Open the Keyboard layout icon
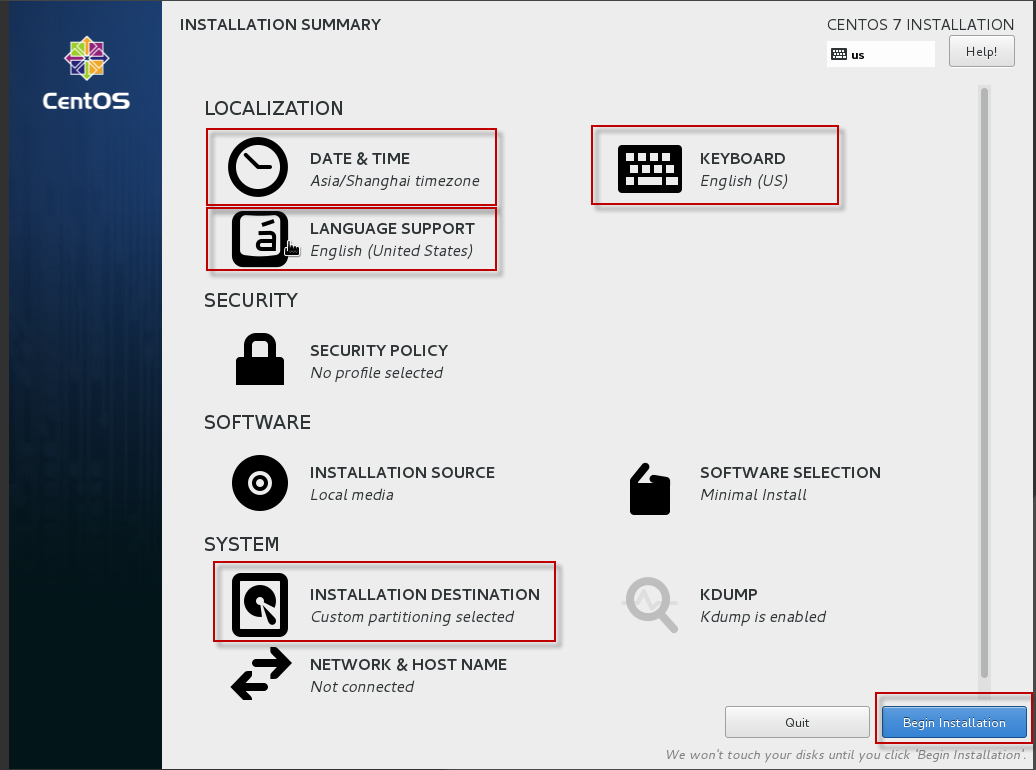Viewport: 1036px width, 770px height. pyautogui.click(x=649, y=169)
